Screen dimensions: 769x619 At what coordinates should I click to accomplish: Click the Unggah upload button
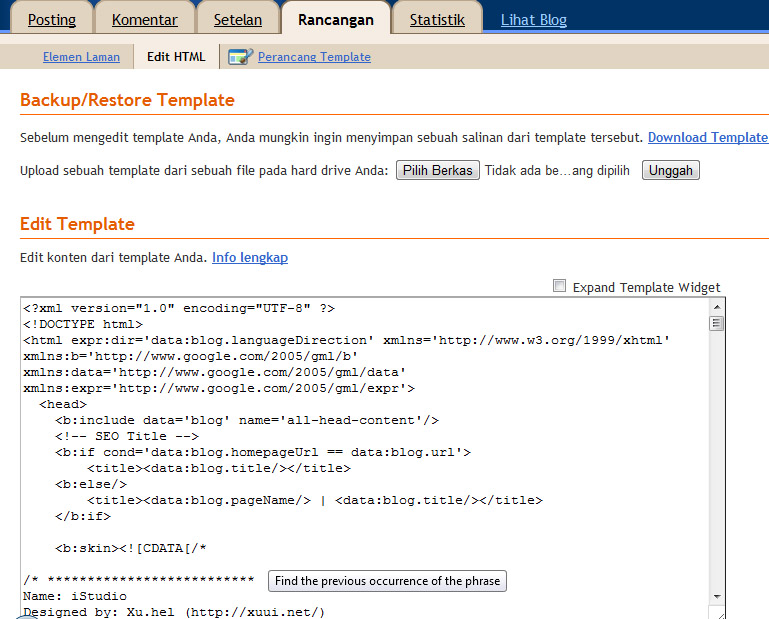pyautogui.click(x=670, y=170)
